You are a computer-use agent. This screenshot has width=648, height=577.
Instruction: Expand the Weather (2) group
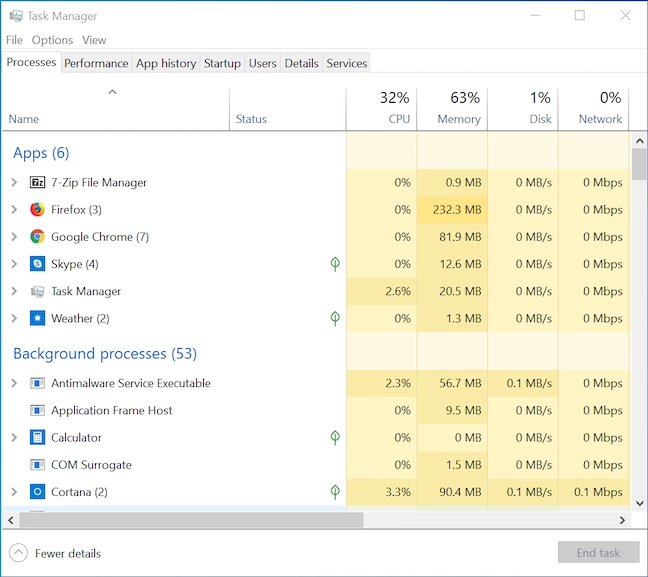coord(14,318)
